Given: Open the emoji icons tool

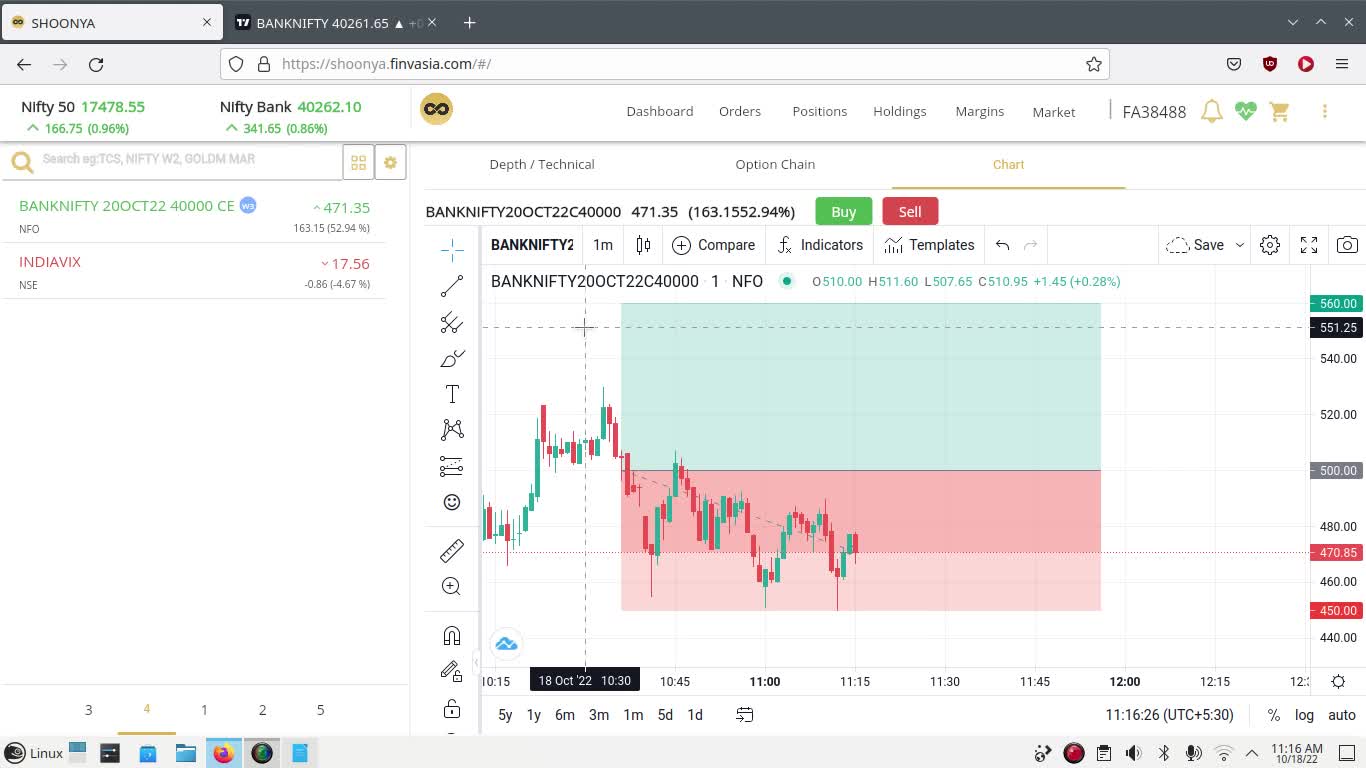Looking at the screenshot, I should 452,502.
